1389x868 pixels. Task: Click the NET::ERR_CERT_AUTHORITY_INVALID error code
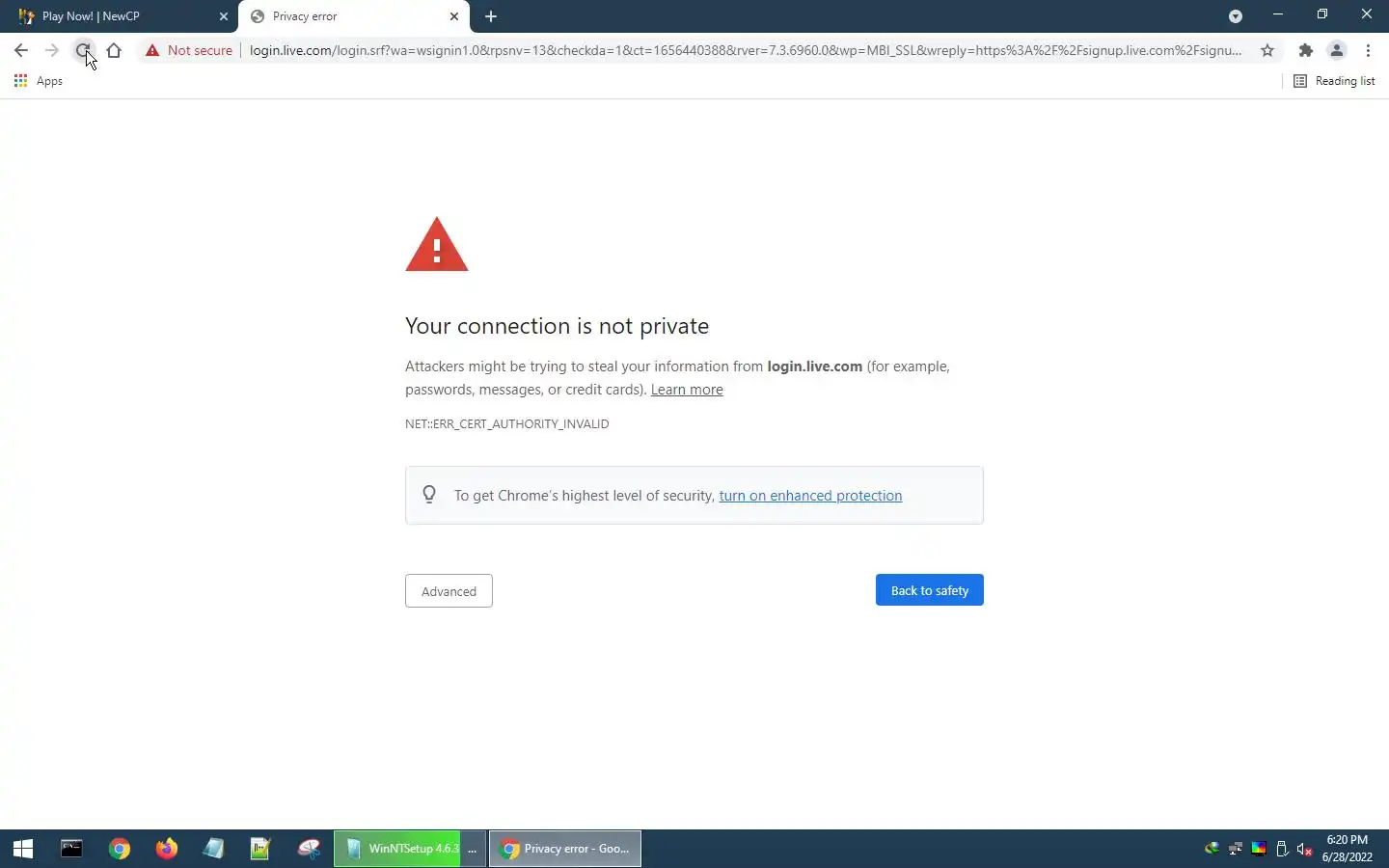[x=507, y=423]
